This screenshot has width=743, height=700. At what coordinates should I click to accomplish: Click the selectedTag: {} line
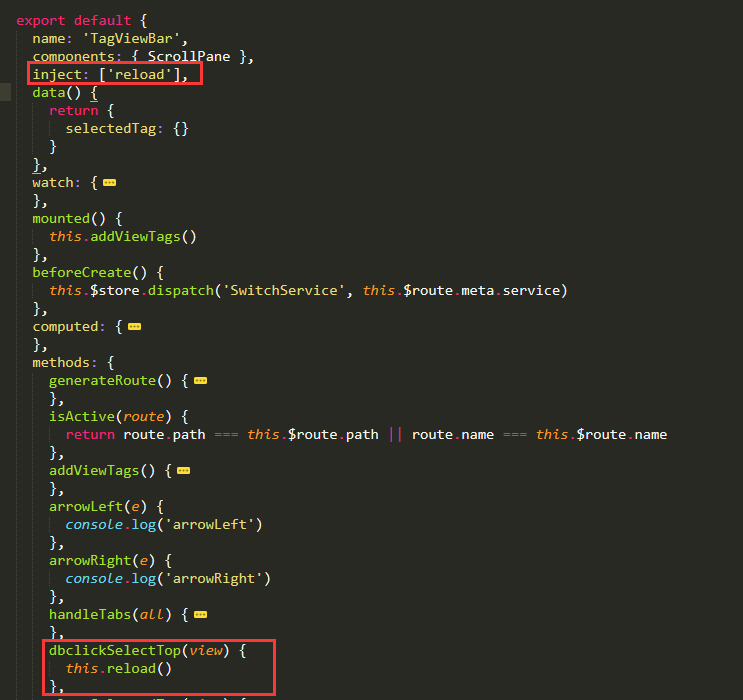pyautogui.click(x=127, y=129)
